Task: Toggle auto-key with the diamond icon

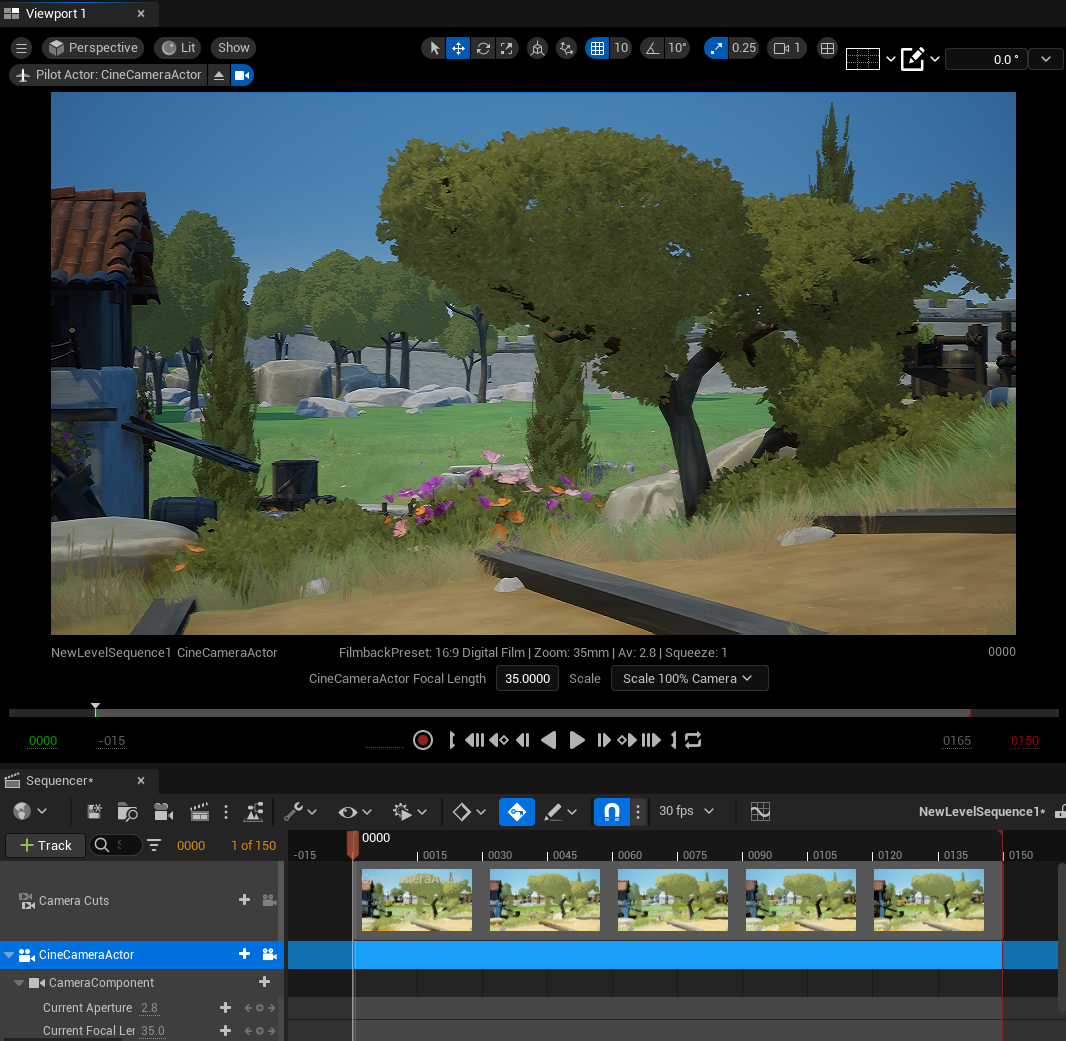Action: [x=461, y=811]
